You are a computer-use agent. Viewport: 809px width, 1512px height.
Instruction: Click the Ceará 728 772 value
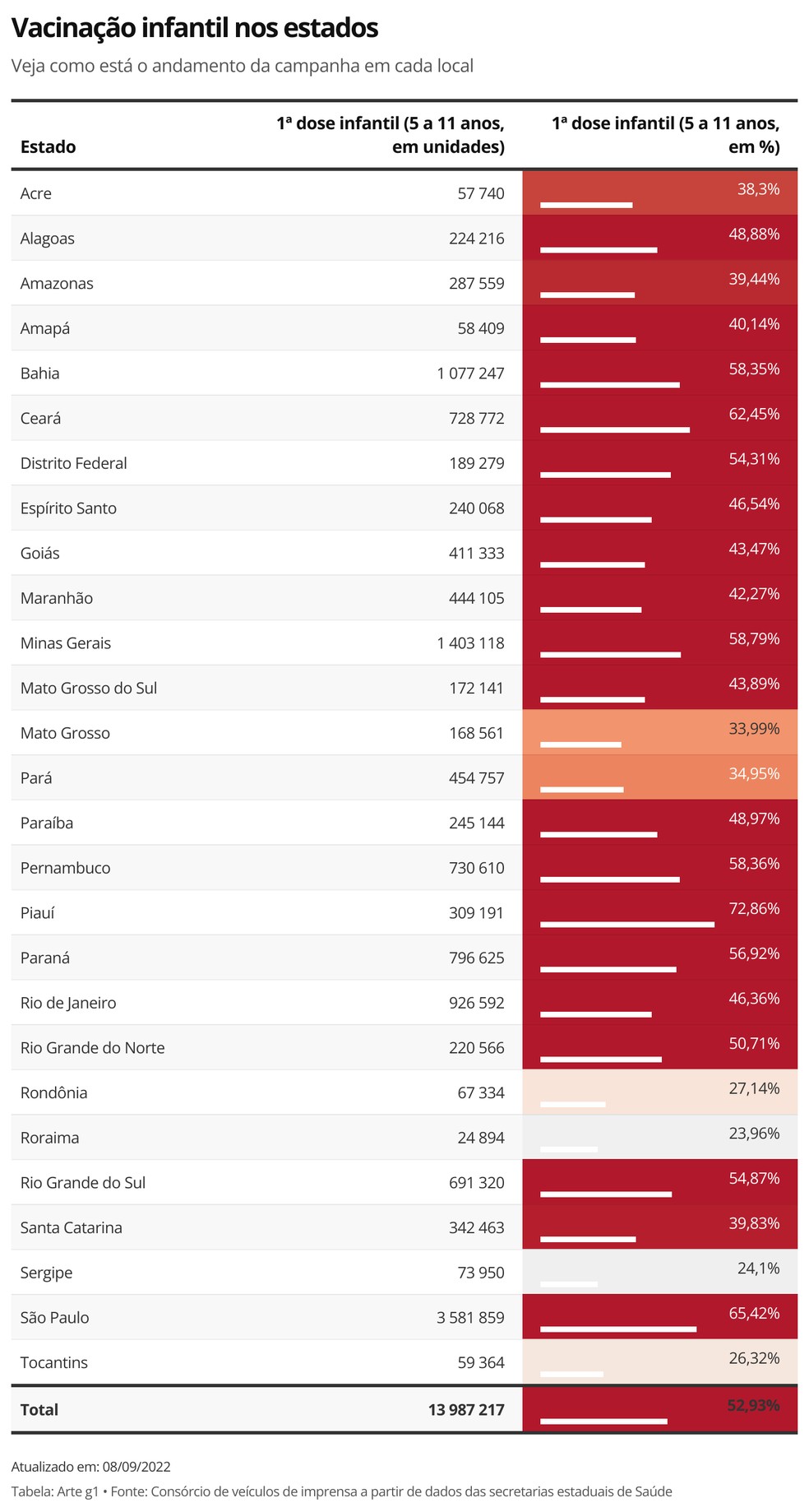(x=477, y=418)
